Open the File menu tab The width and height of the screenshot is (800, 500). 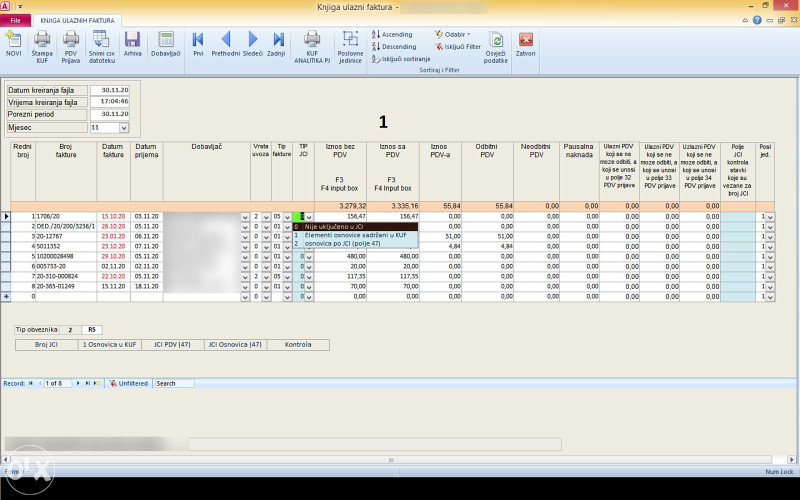(16, 20)
